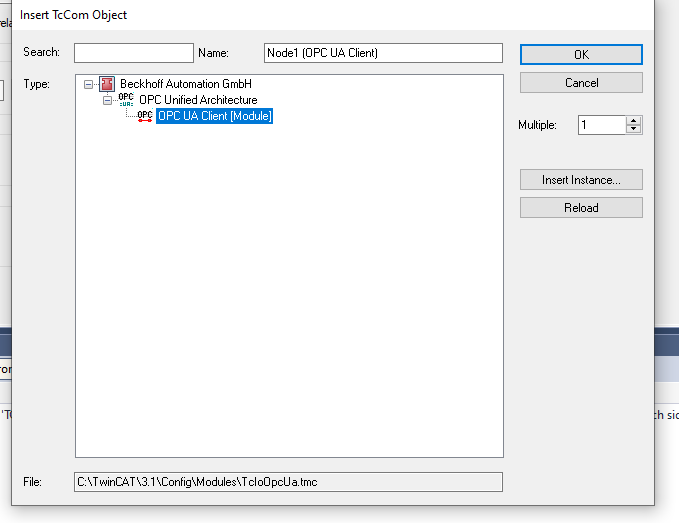Collapse the OPC Unified Architecture node
The height and width of the screenshot is (523, 679).
[x=107, y=100]
